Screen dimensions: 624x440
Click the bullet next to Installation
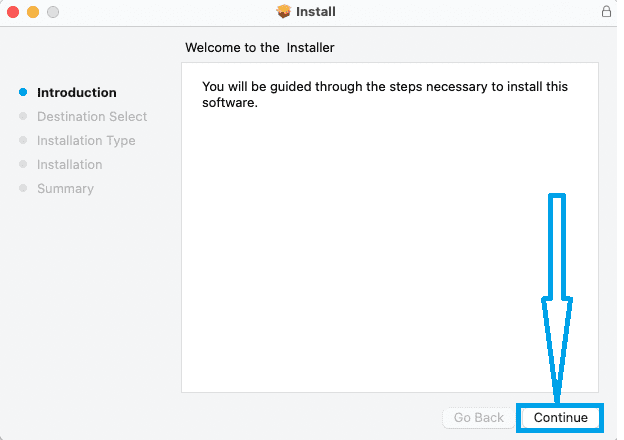23,165
